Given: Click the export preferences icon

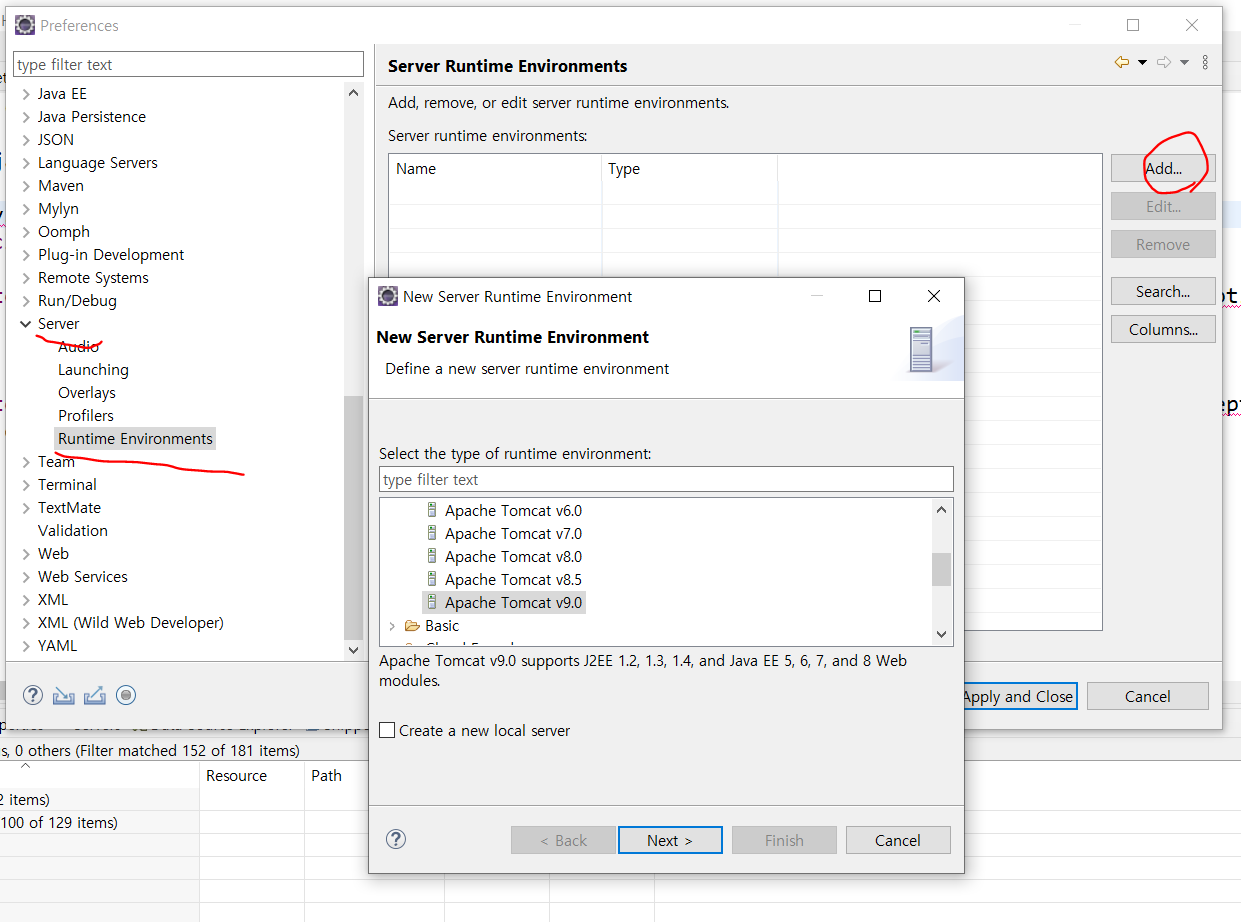Looking at the screenshot, I should pos(95,695).
